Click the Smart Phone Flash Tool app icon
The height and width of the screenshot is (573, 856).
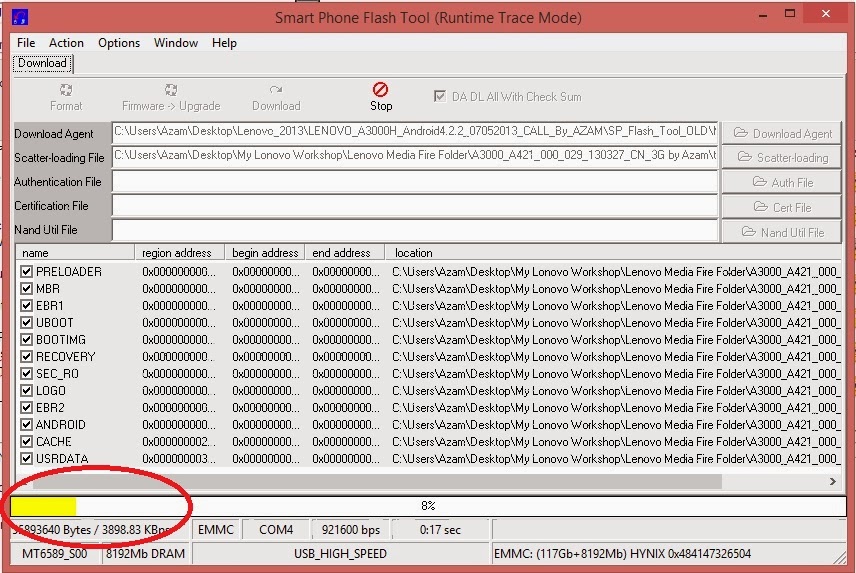coord(20,17)
